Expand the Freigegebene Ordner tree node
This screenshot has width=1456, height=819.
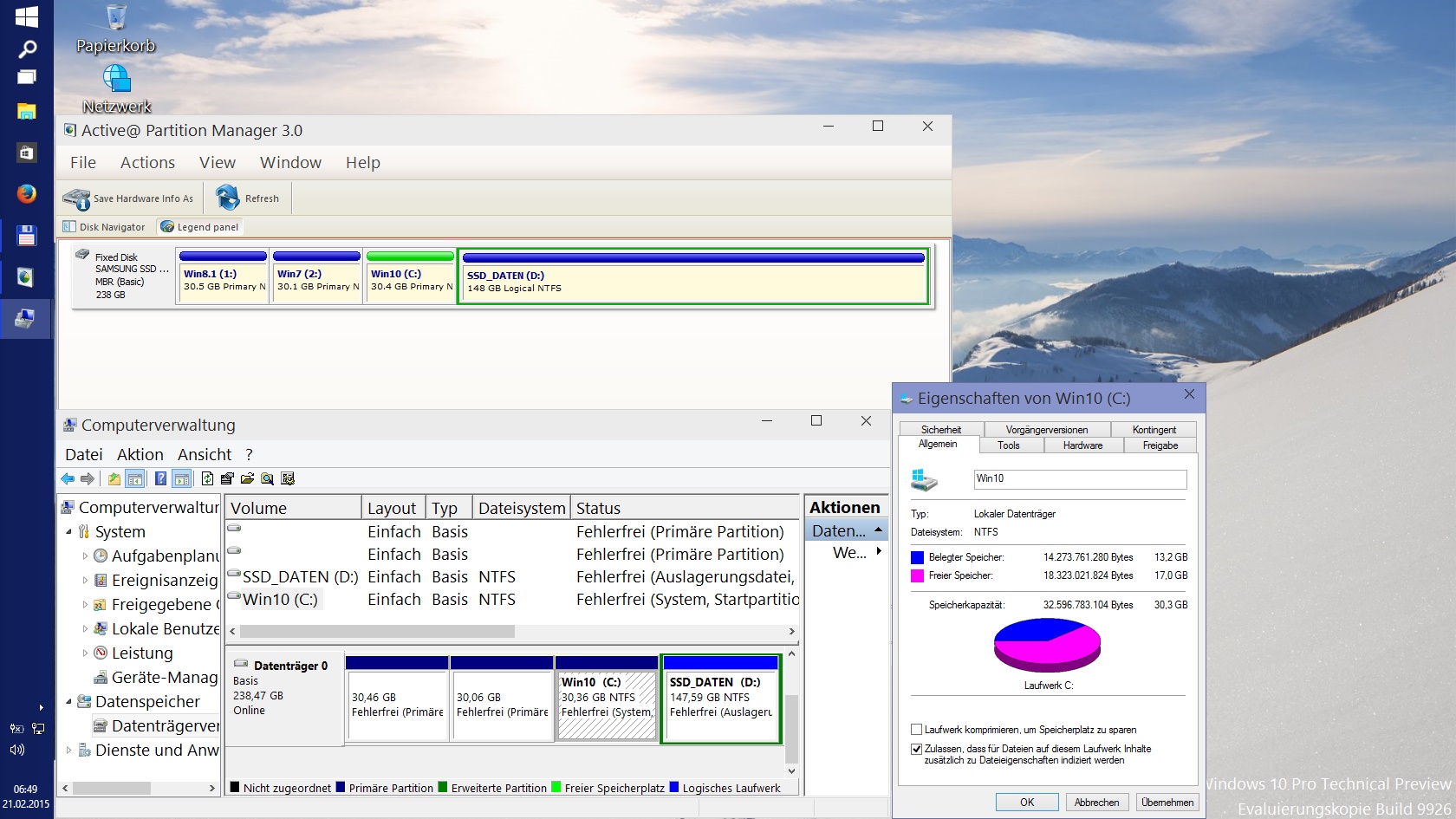point(85,604)
